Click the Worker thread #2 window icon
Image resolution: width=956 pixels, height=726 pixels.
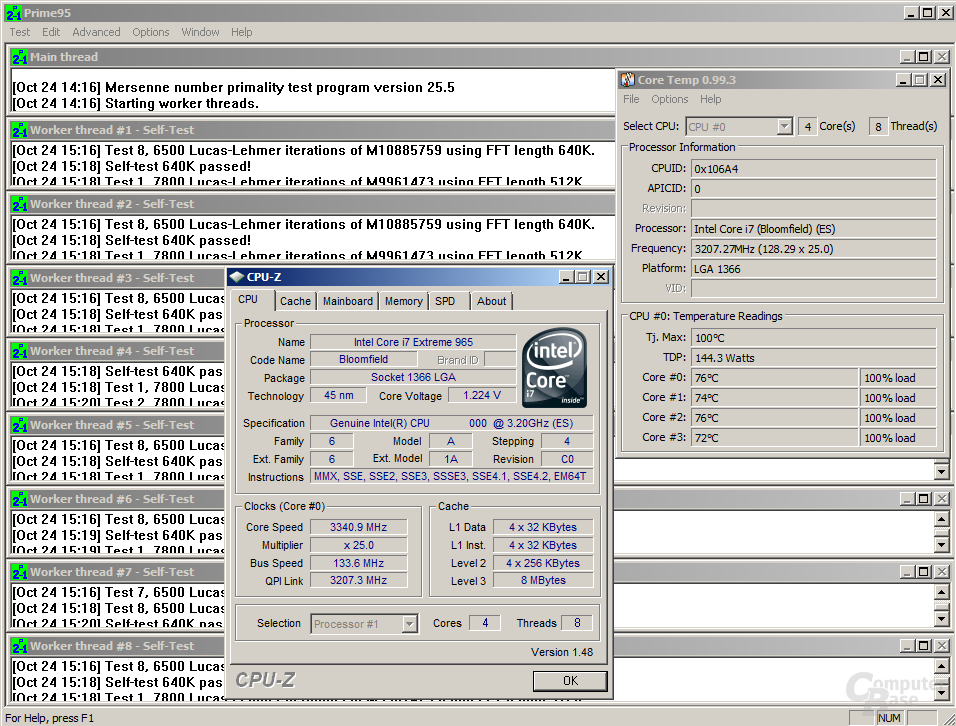pos(20,204)
